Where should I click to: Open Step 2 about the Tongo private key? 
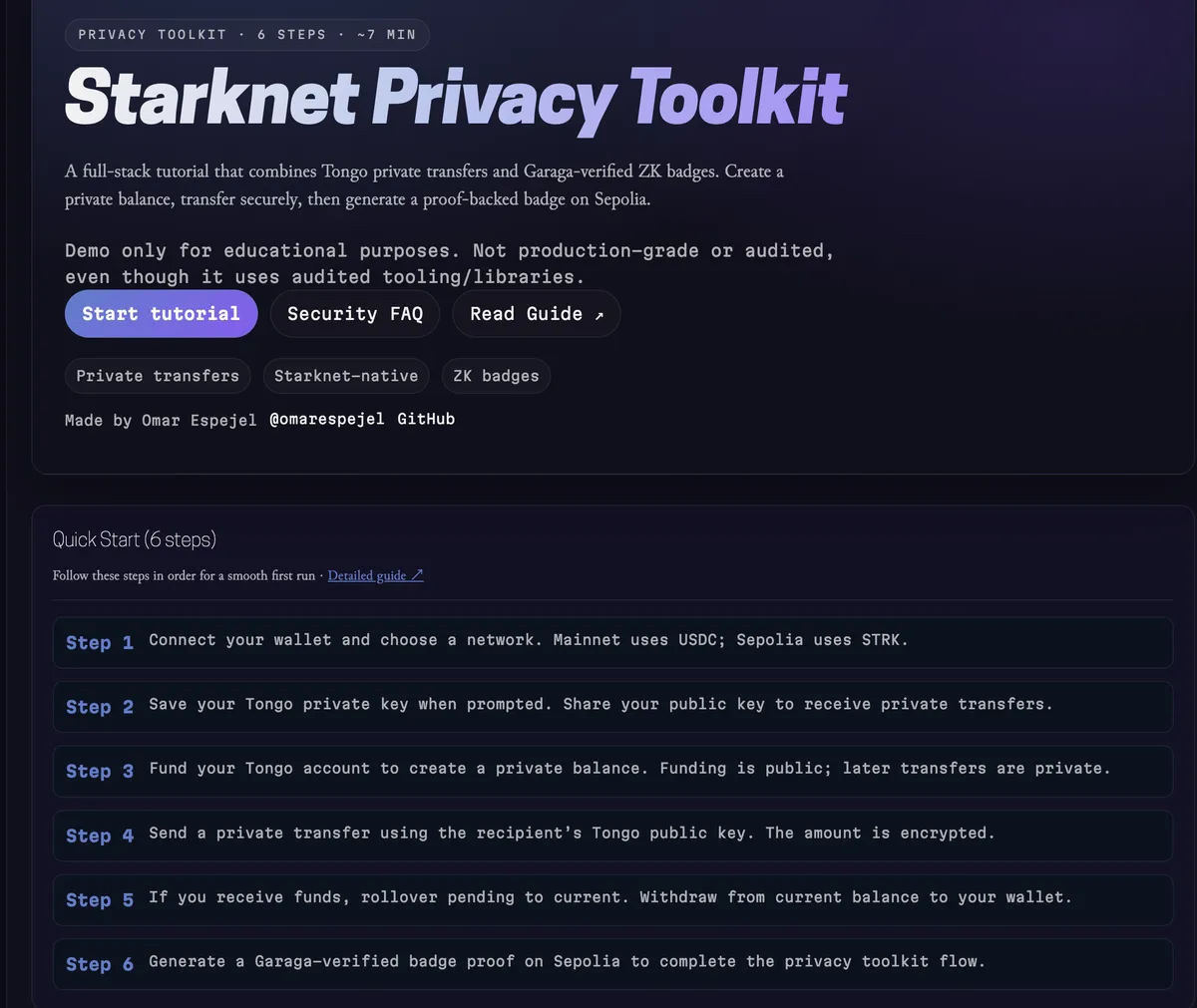pyautogui.click(x=611, y=707)
